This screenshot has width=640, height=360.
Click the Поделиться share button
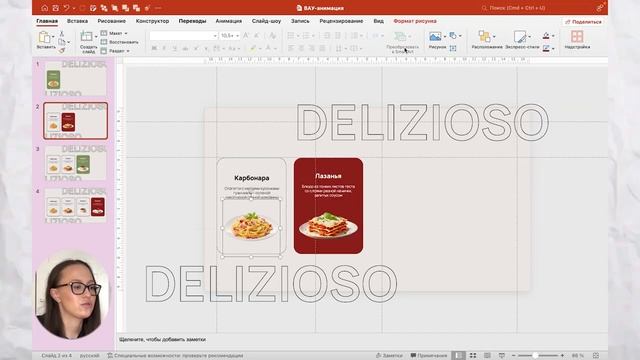coord(583,22)
